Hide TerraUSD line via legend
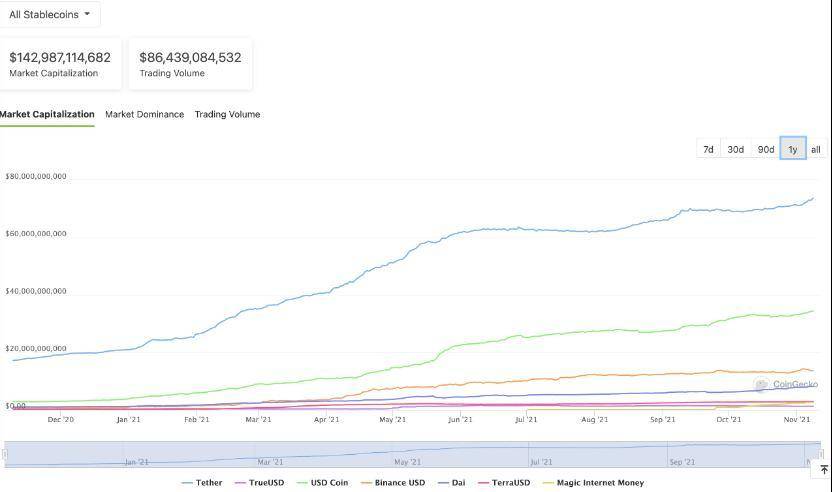 [504, 483]
